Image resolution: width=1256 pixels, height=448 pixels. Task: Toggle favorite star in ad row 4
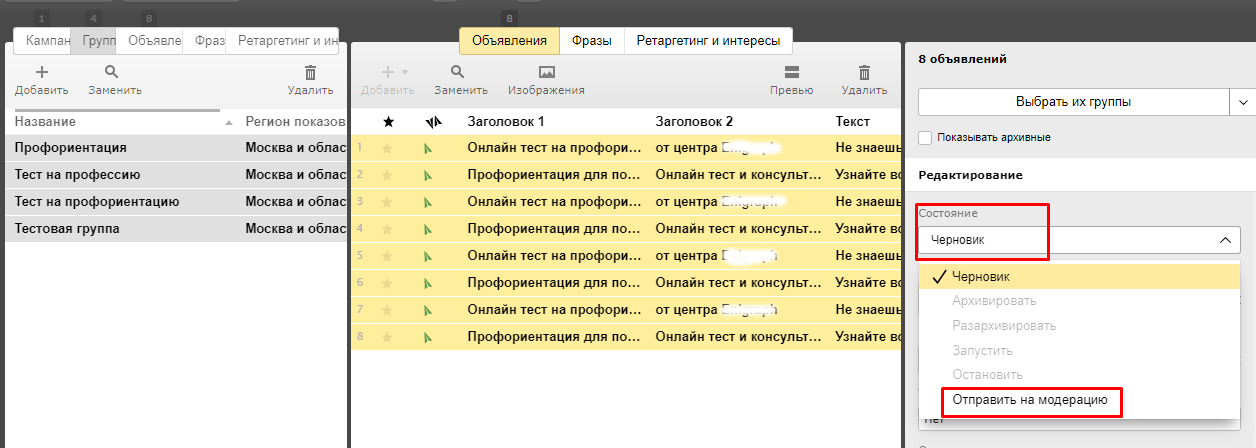pos(388,229)
